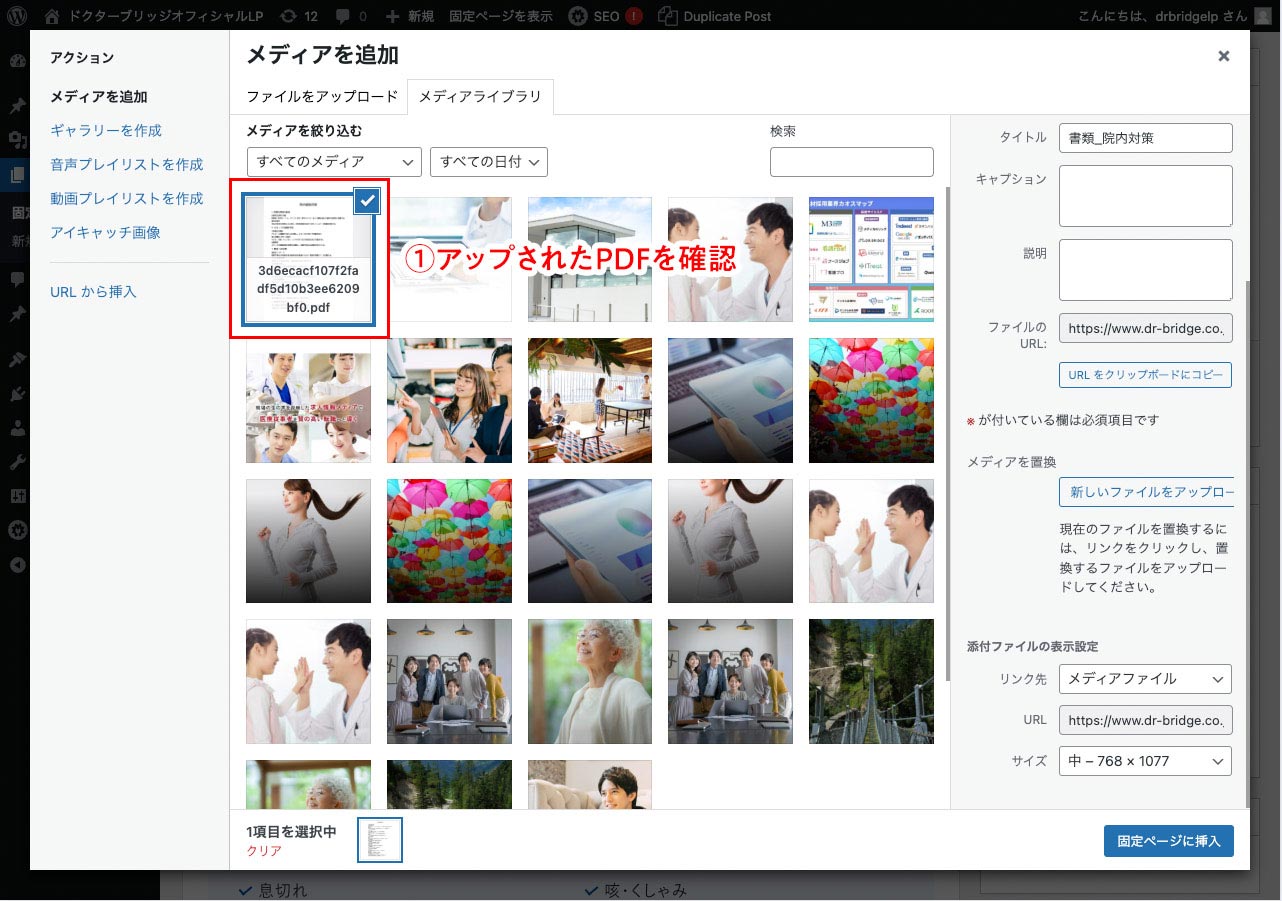
Task: Select the ping pong office lounge thumbnail
Action: 590,400
